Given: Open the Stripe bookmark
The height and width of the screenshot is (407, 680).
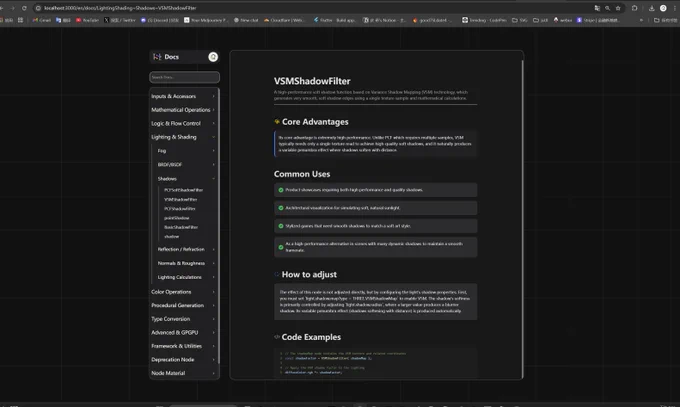Looking at the screenshot, I should tap(598, 20).
